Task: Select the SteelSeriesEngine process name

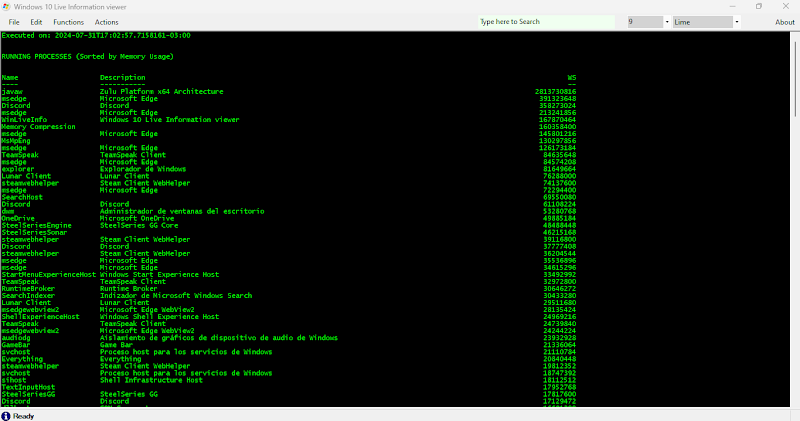Action: (x=36, y=226)
